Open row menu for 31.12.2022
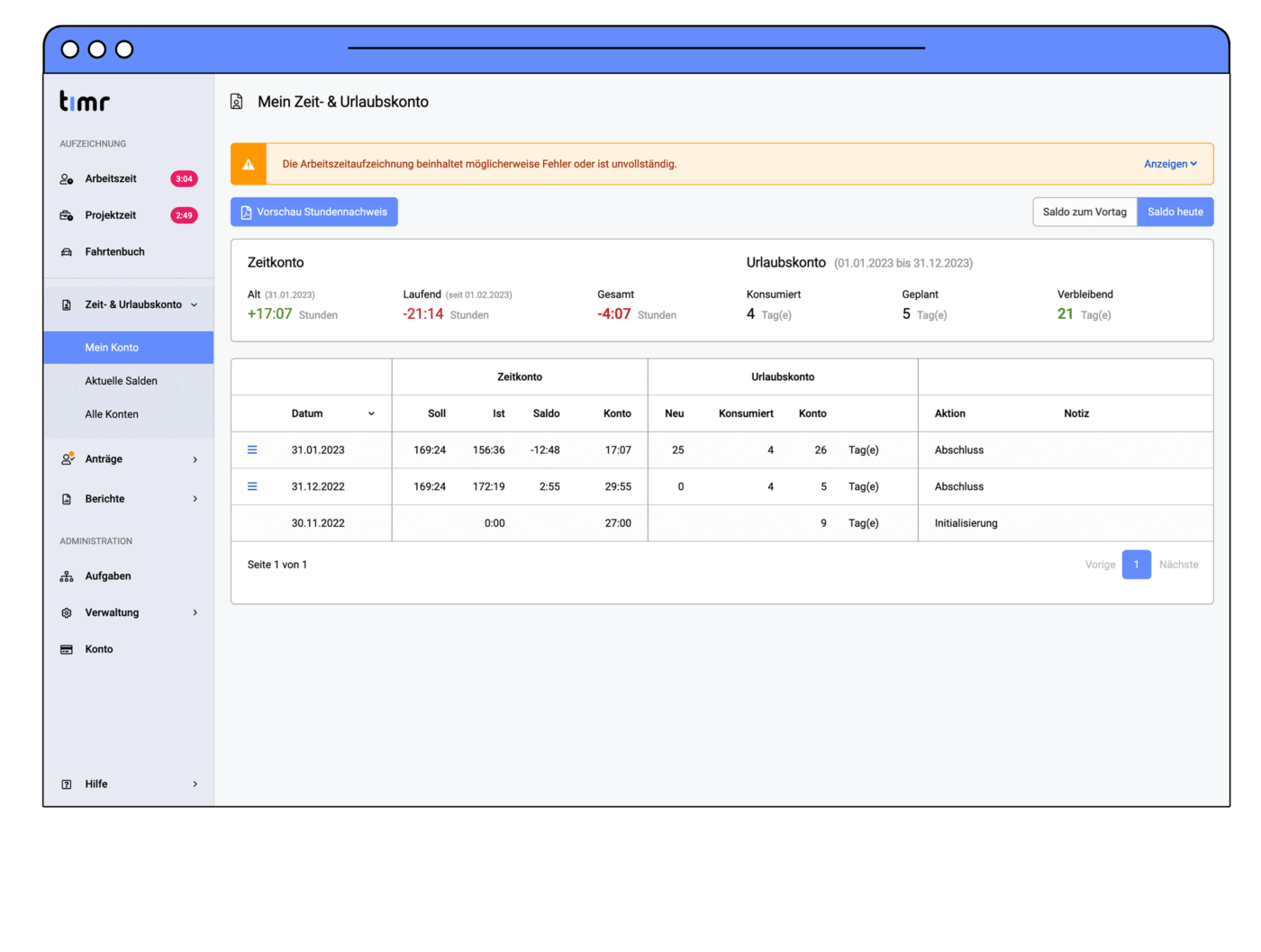Screen dimensions: 1261x952 (x=252, y=486)
